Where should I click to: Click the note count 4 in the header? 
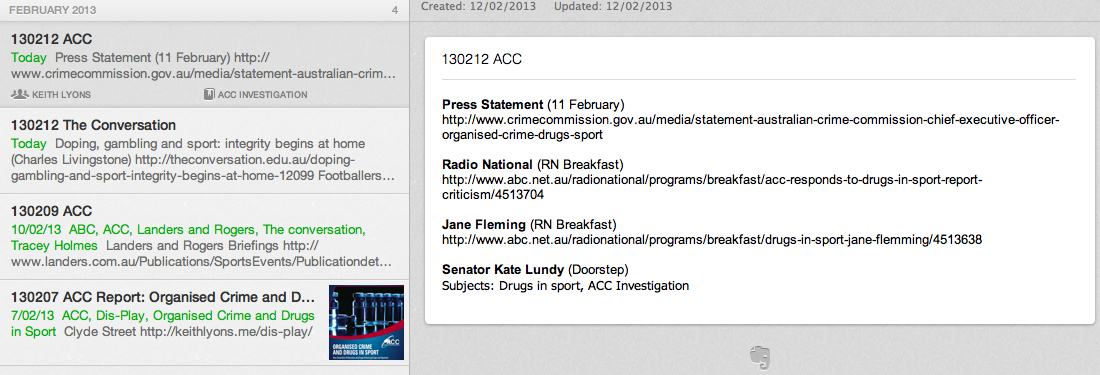click(x=395, y=10)
